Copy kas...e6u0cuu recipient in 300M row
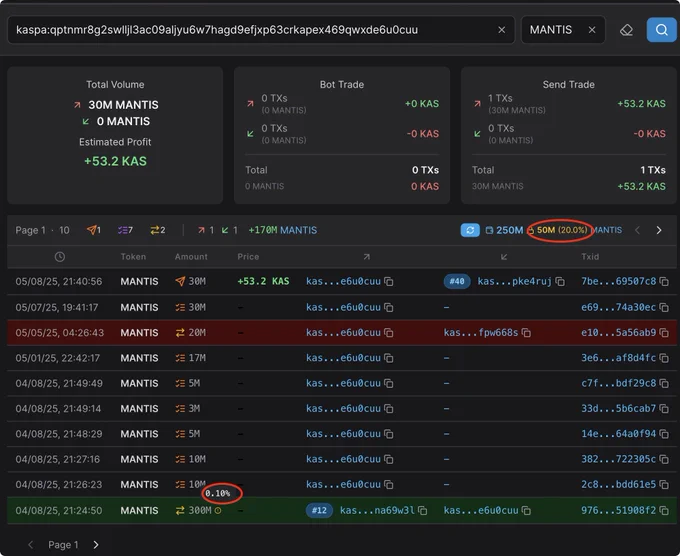680x556 pixels. click(x=526, y=510)
